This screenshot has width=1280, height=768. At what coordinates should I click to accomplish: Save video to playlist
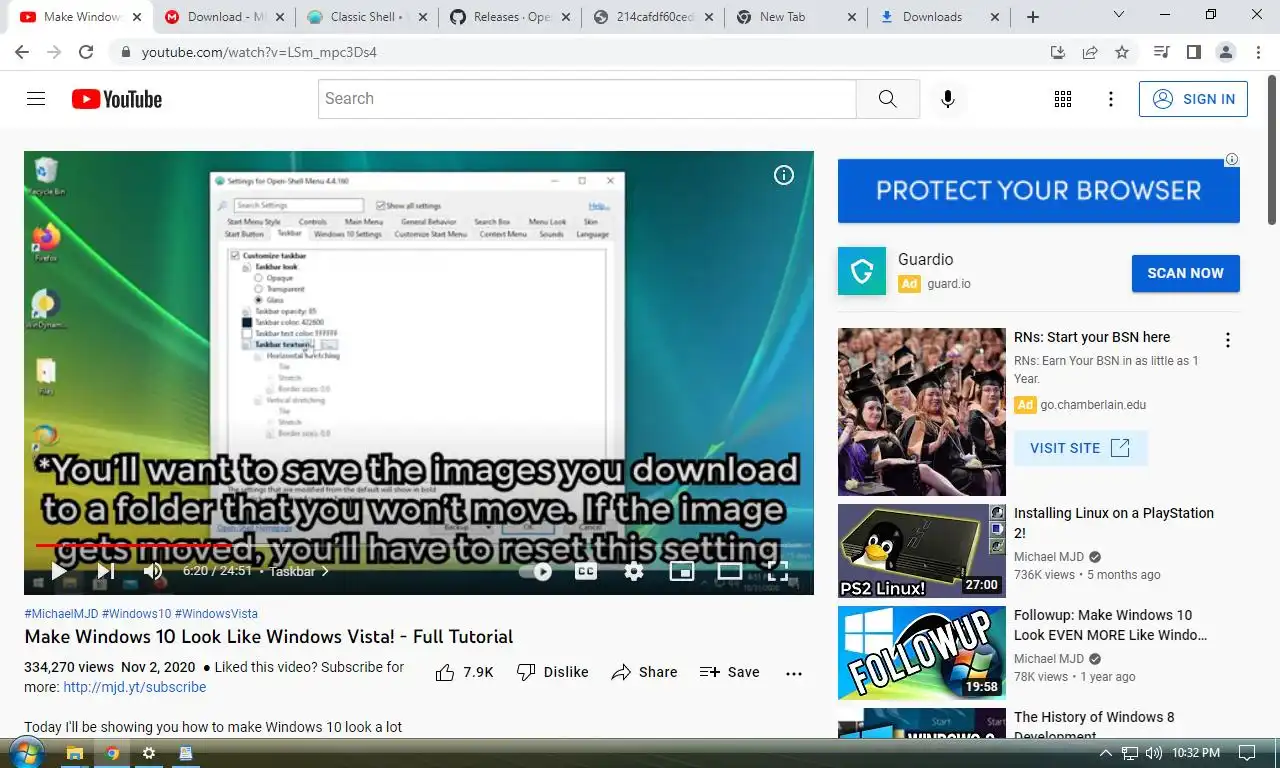(x=730, y=672)
